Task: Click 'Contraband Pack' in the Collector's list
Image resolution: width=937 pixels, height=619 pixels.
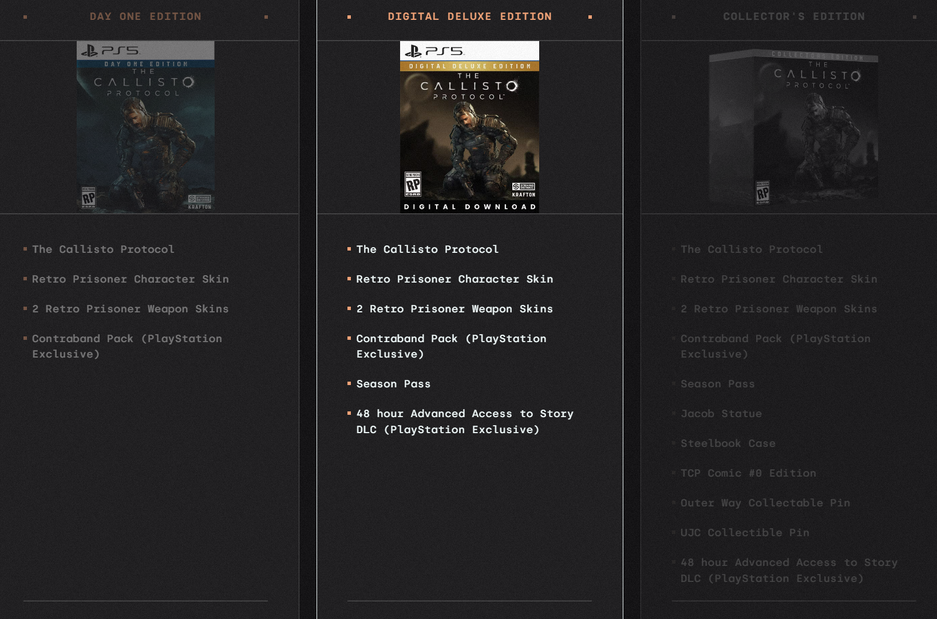Action: pos(775,346)
